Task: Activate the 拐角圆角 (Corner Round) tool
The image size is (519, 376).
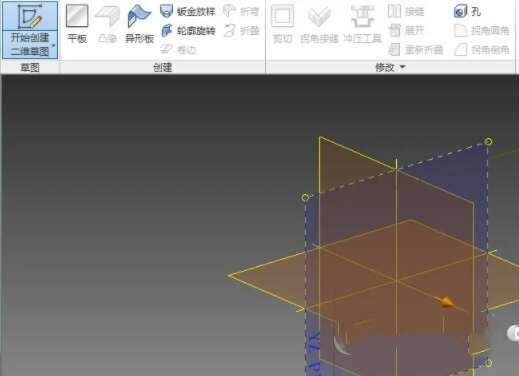Action: pos(482,31)
